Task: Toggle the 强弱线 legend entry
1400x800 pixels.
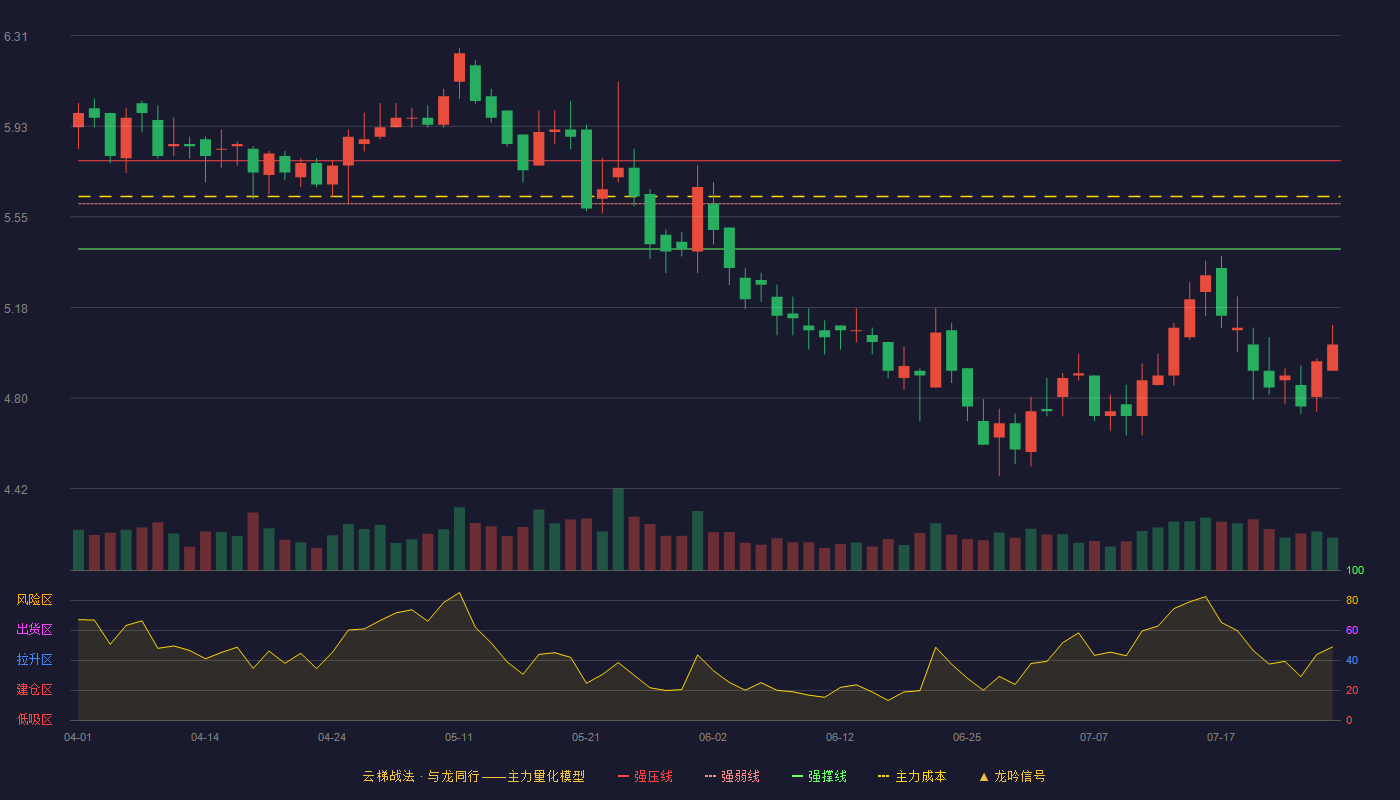Action: tap(732, 776)
